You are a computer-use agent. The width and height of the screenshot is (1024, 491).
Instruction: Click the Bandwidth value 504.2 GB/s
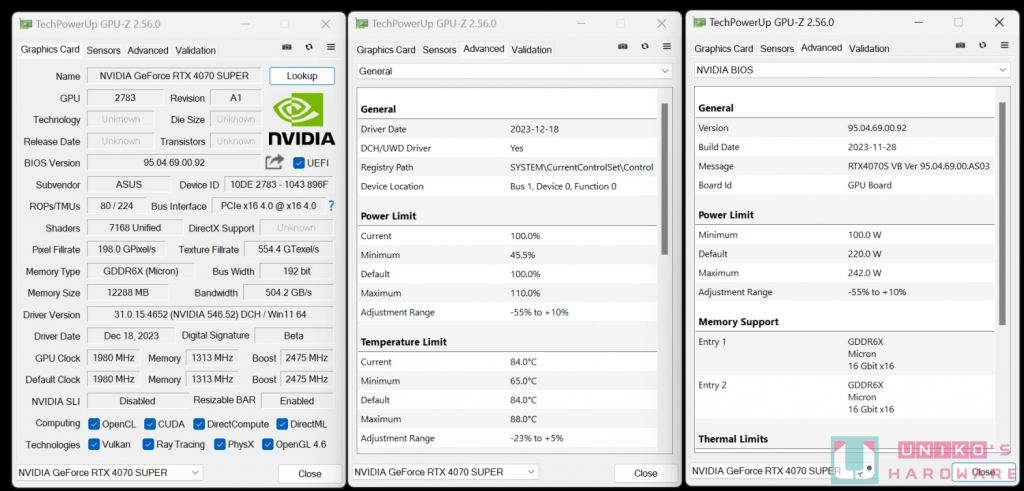[x=288, y=293]
